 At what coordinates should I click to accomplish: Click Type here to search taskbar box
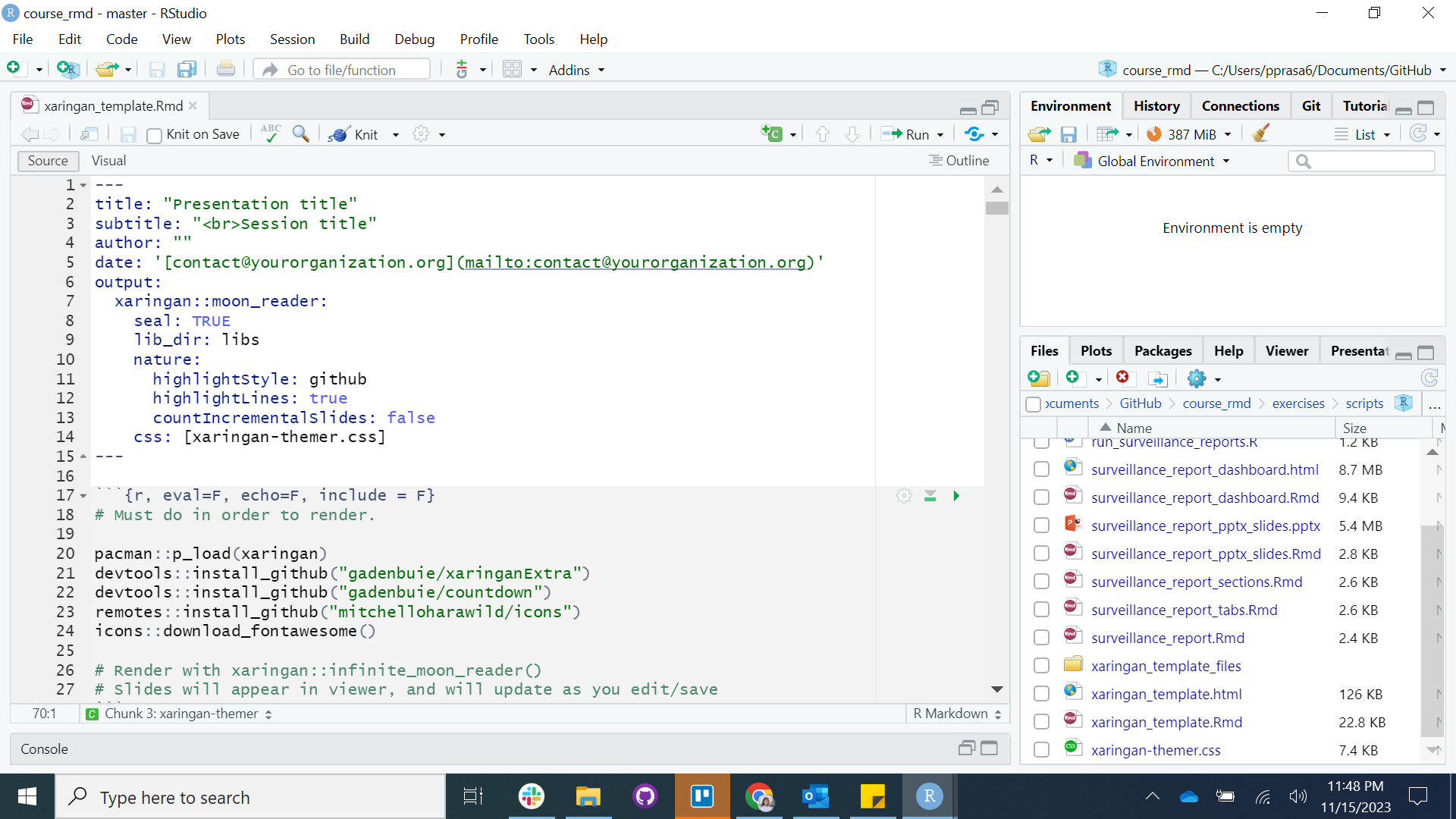250,797
